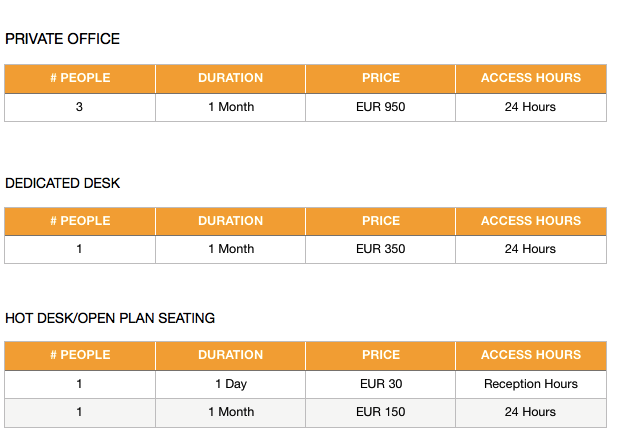Select the EUR 350 price cell
This screenshot has width=628, height=433.
click(x=380, y=249)
